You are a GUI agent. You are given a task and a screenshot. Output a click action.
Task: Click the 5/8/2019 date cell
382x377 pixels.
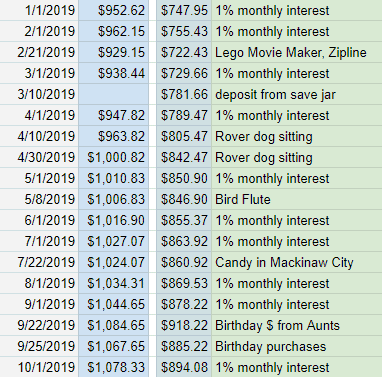coord(39,199)
